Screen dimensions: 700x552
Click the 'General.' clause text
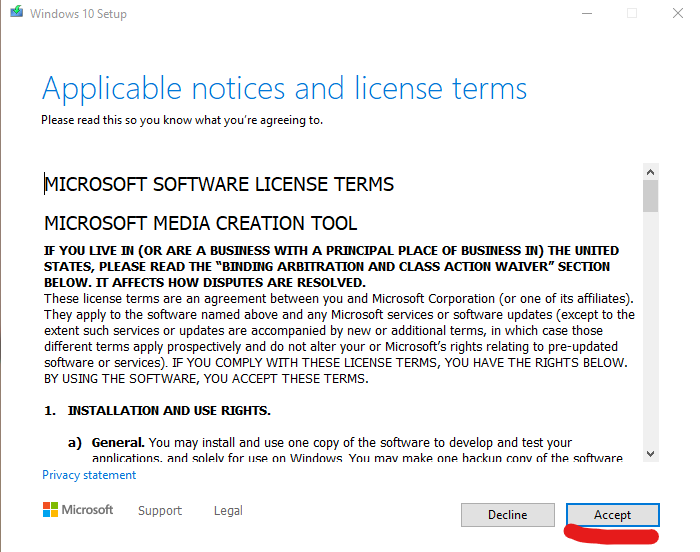click(118, 443)
